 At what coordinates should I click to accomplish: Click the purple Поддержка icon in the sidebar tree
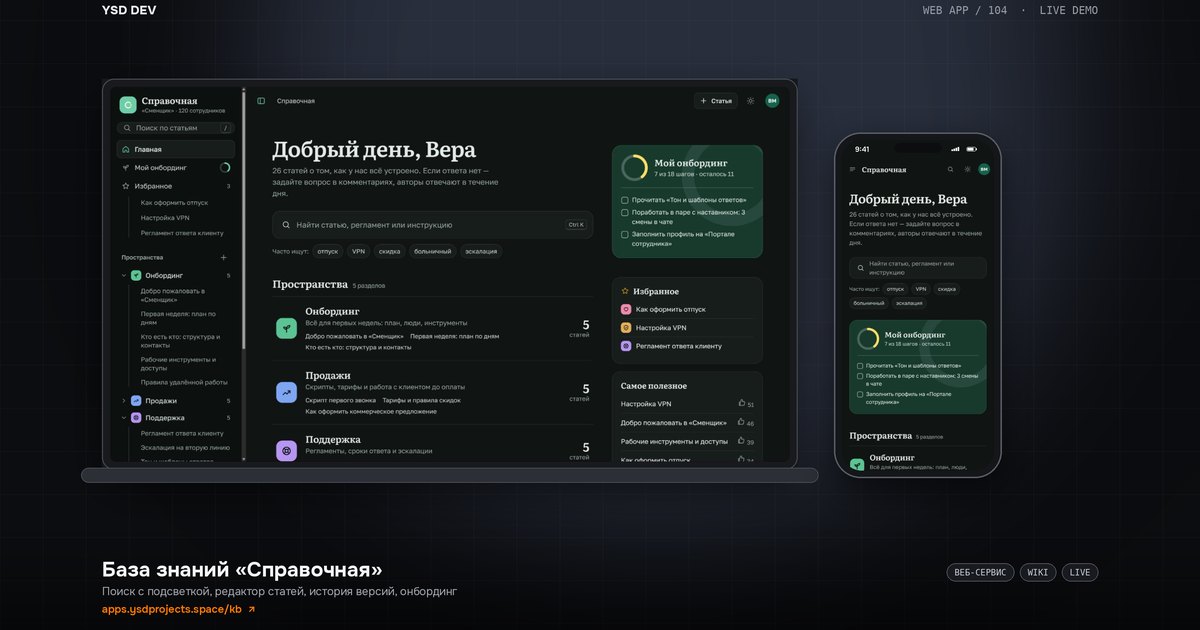[x=136, y=418]
